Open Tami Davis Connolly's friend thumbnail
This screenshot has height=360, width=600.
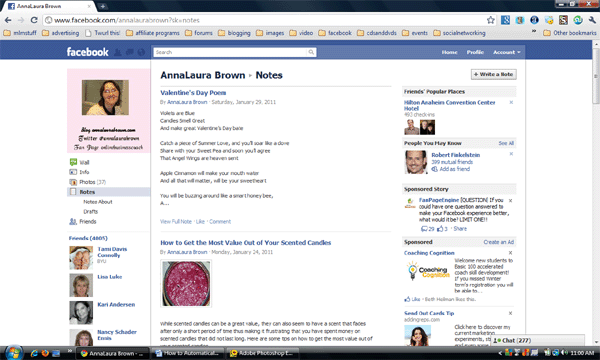81,258
